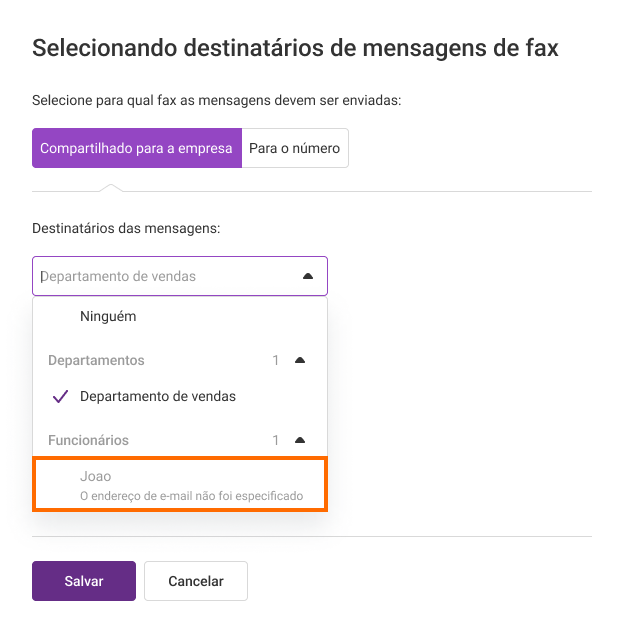Select the 'Departamento de vendas' list option
624x633 pixels.
[x=180, y=396]
